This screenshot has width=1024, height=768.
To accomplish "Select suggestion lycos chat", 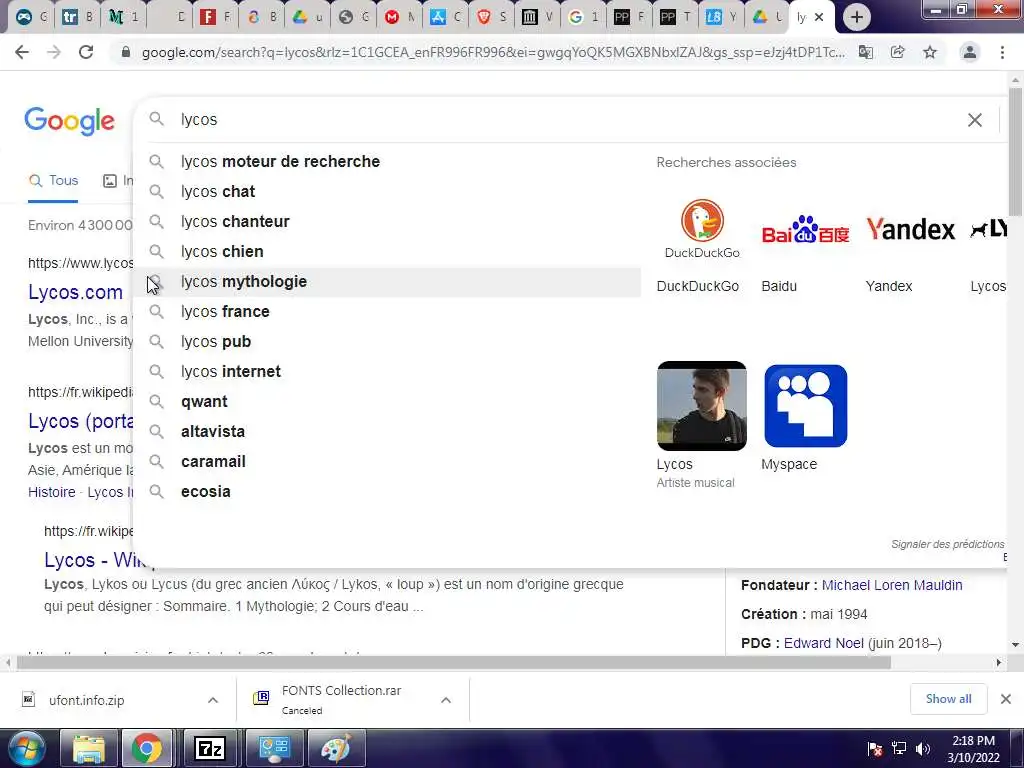I will pyautogui.click(x=387, y=191).
